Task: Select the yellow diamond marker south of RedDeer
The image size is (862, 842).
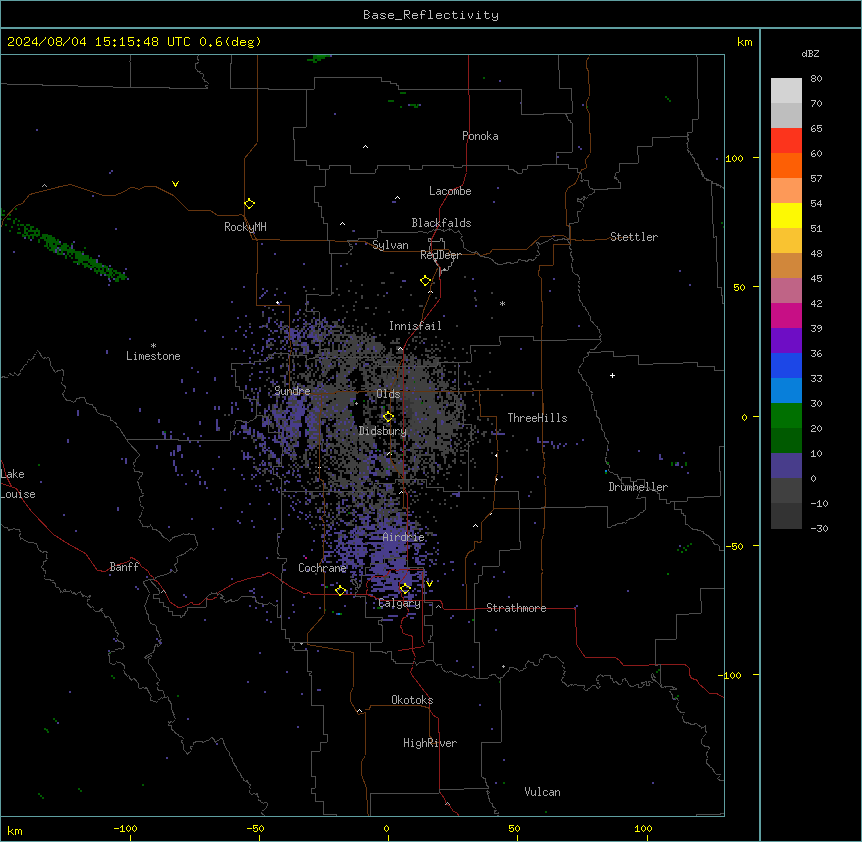Action: (425, 281)
